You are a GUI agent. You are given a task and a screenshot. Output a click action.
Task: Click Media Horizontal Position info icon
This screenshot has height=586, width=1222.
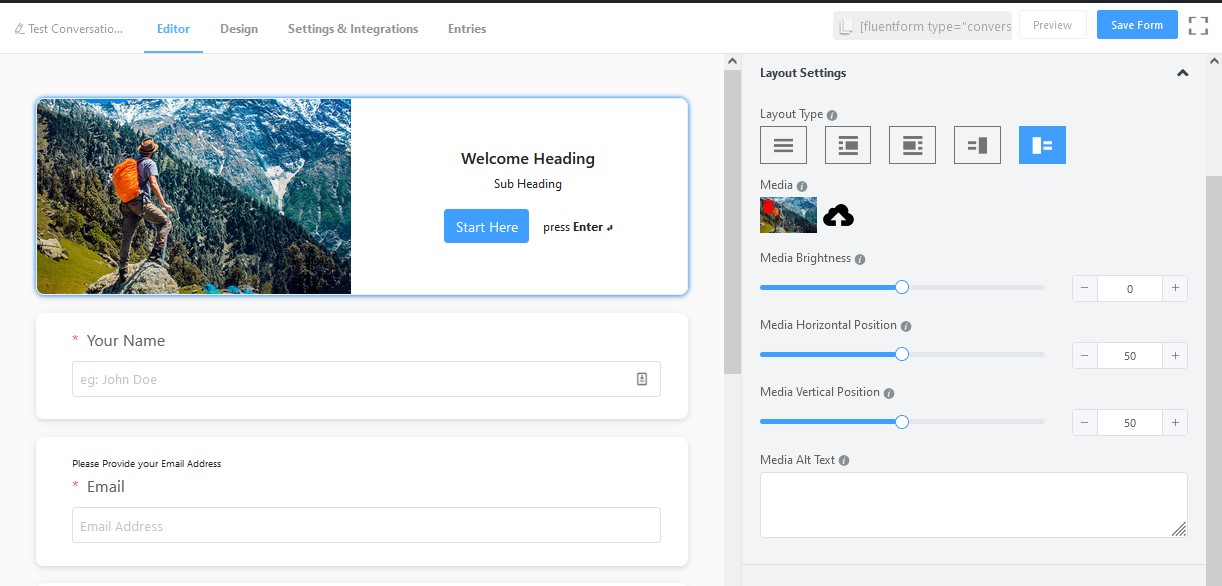coord(906,326)
